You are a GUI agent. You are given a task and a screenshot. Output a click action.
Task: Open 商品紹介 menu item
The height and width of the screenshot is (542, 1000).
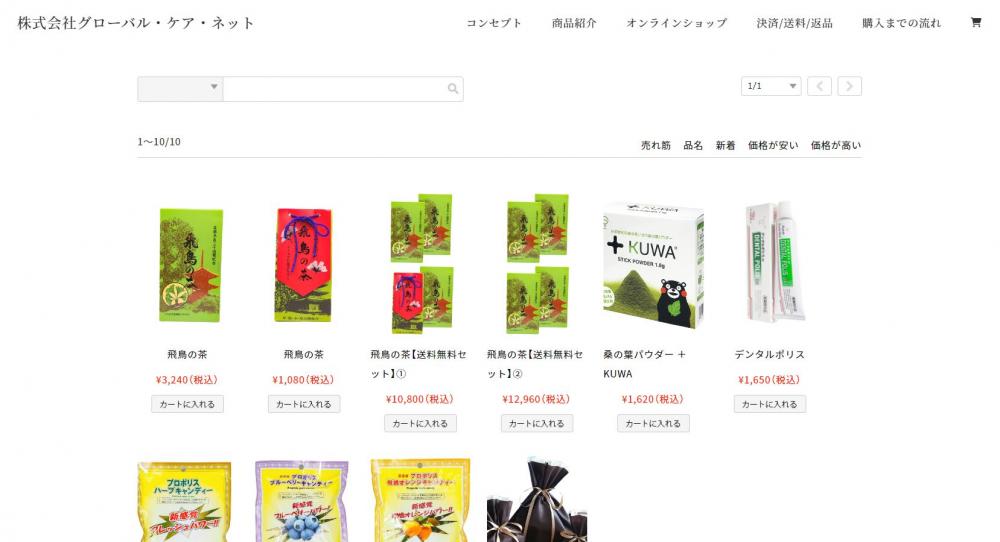574,23
